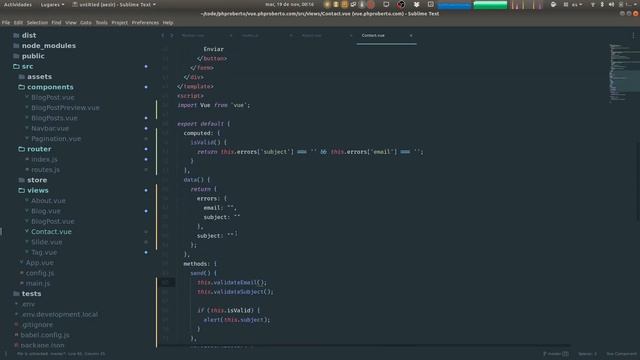Viewport: 640px width, 360px height.
Task: Click the git master branch indicator in status bar
Action: 556,354
